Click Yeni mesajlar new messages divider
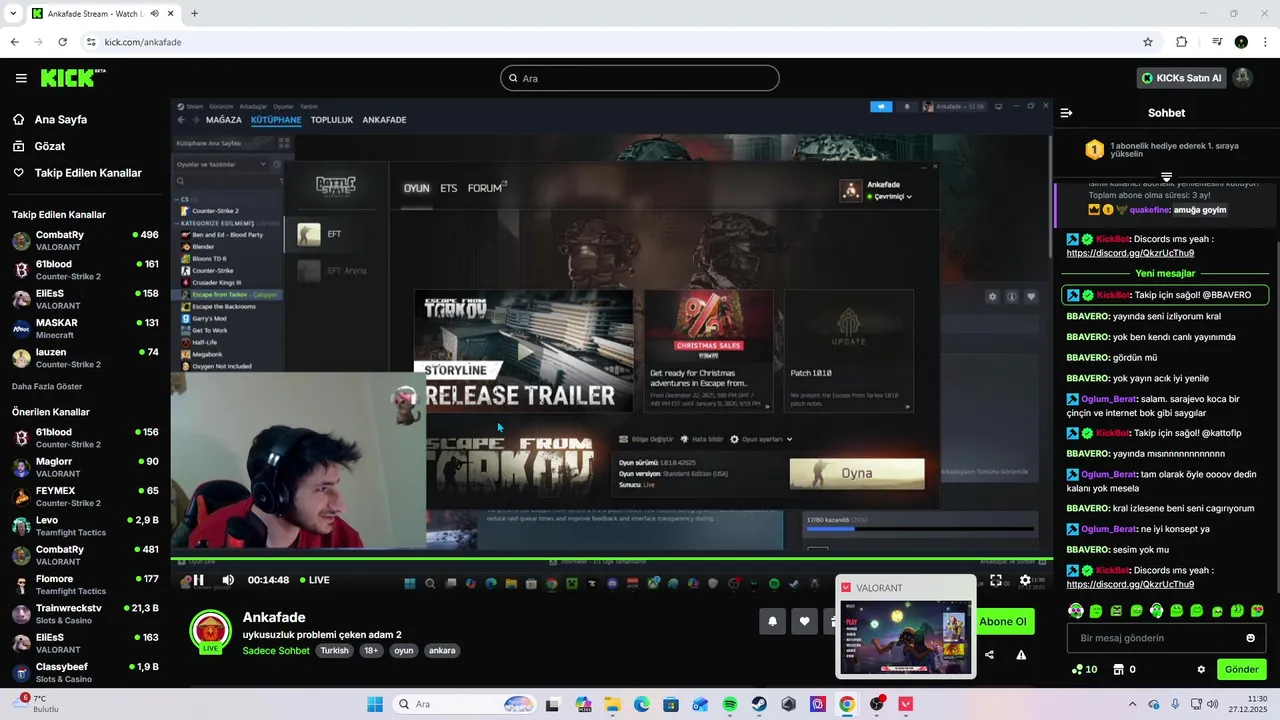This screenshot has height=720, width=1280. [1166, 273]
